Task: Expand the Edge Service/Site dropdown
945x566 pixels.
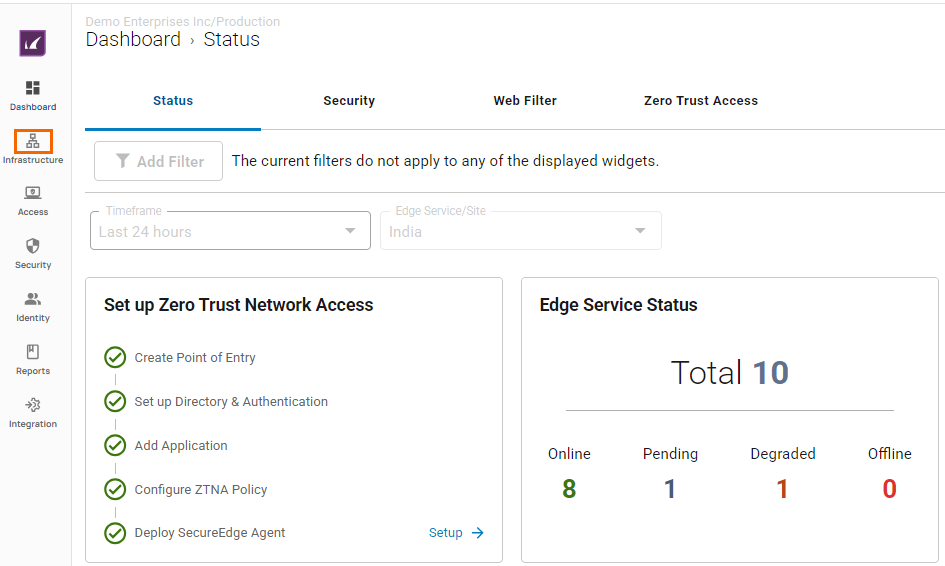Action: (520, 231)
